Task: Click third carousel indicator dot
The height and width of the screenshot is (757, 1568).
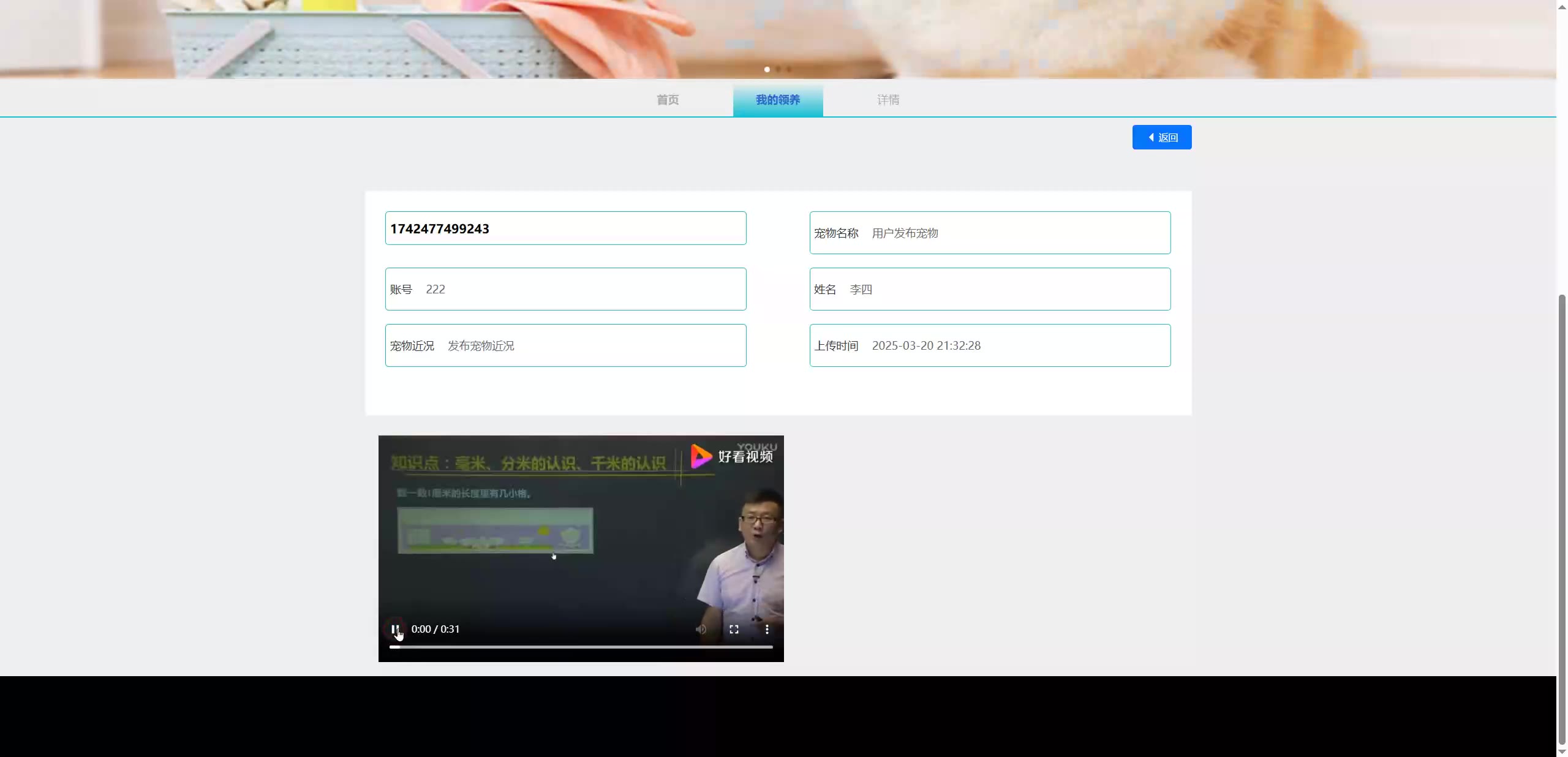Action: pyautogui.click(x=789, y=69)
